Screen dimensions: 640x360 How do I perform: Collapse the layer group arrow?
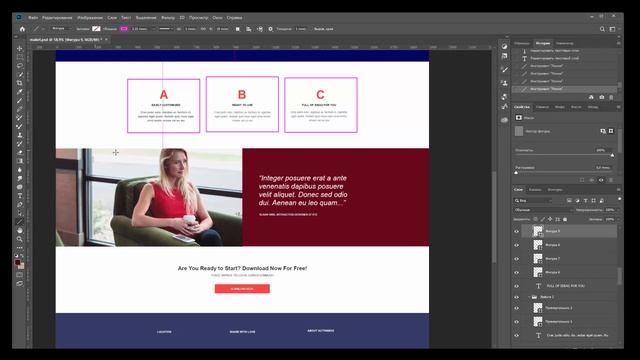pyautogui.click(x=529, y=297)
